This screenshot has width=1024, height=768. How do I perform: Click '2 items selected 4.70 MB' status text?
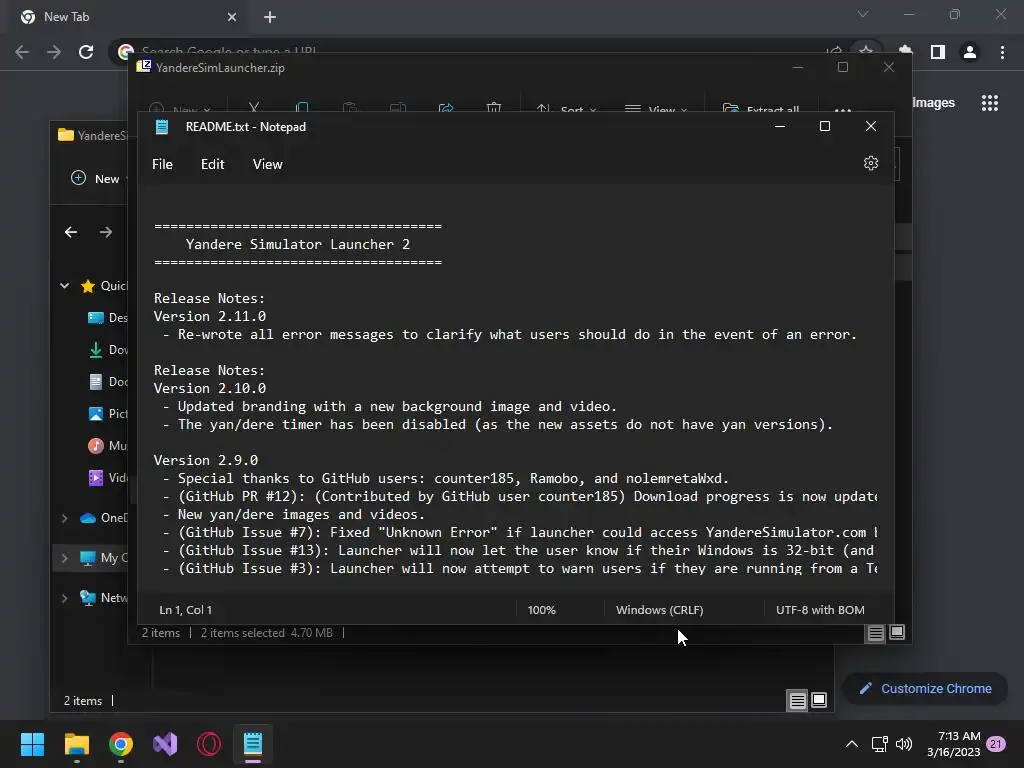pyautogui.click(x=266, y=633)
